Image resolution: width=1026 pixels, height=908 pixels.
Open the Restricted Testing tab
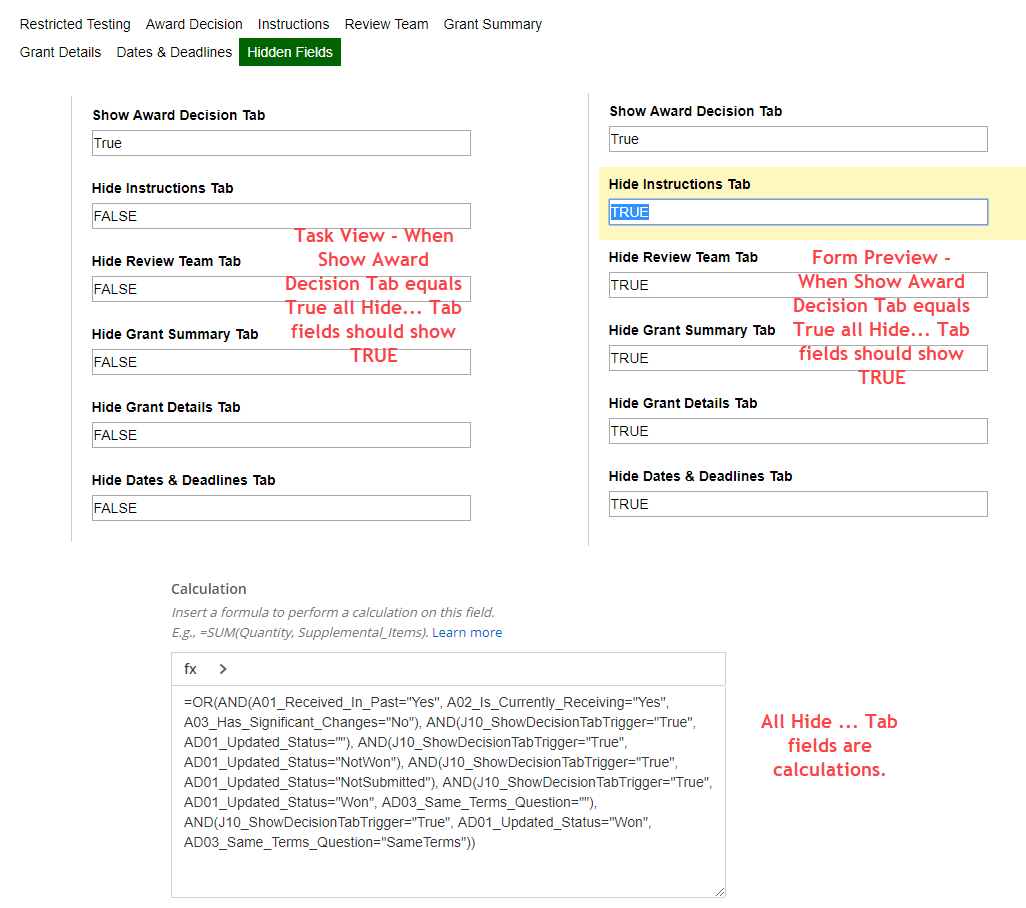coord(75,24)
